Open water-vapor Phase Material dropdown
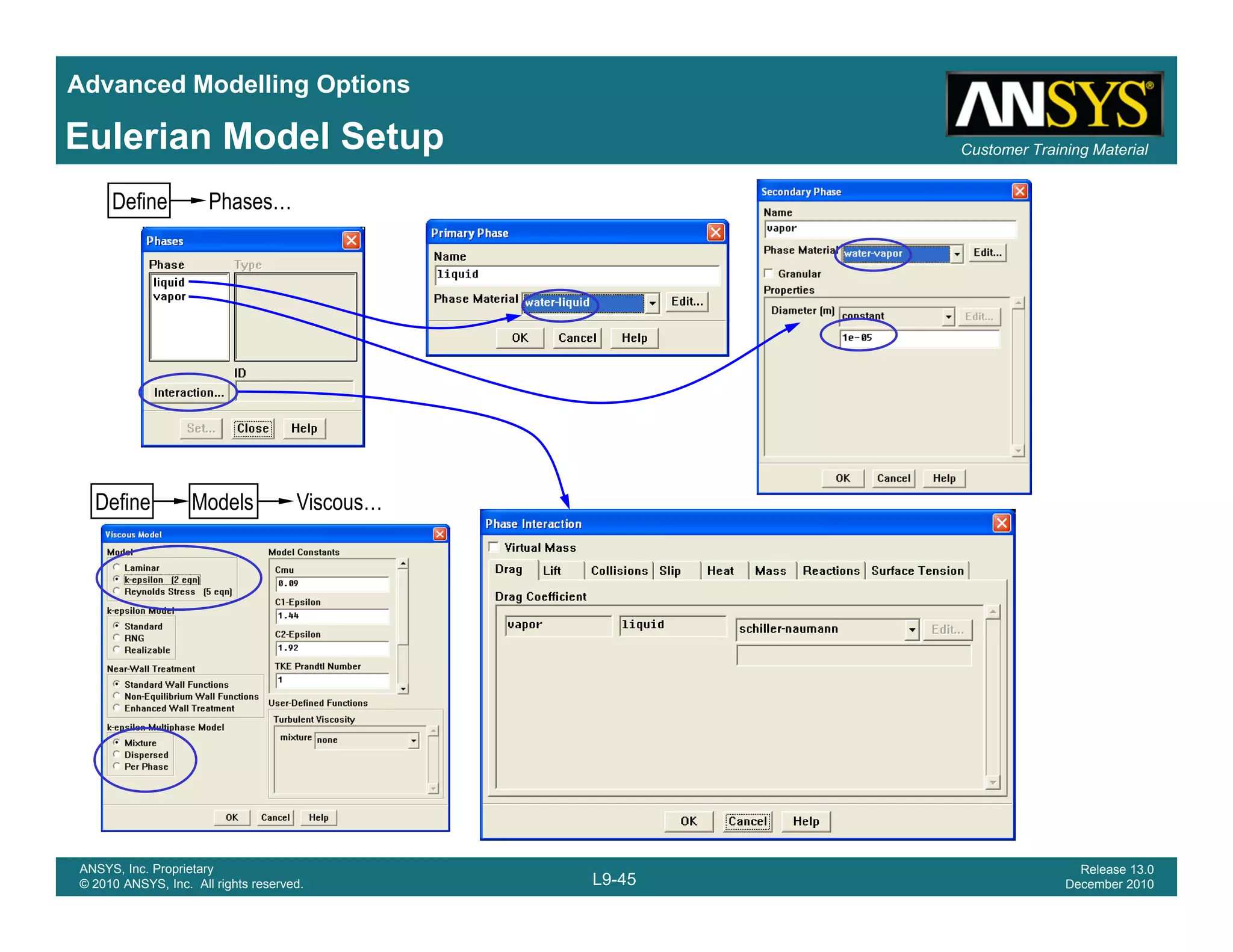The width and height of the screenshot is (1233, 952). pos(957,254)
